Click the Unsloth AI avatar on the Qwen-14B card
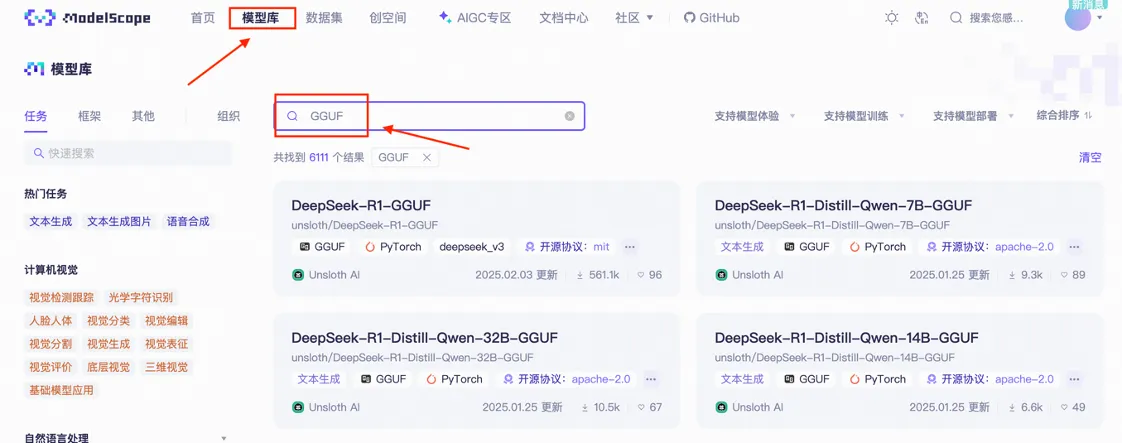Image resolution: width=1122 pixels, height=444 pixels. pos(721,407)
